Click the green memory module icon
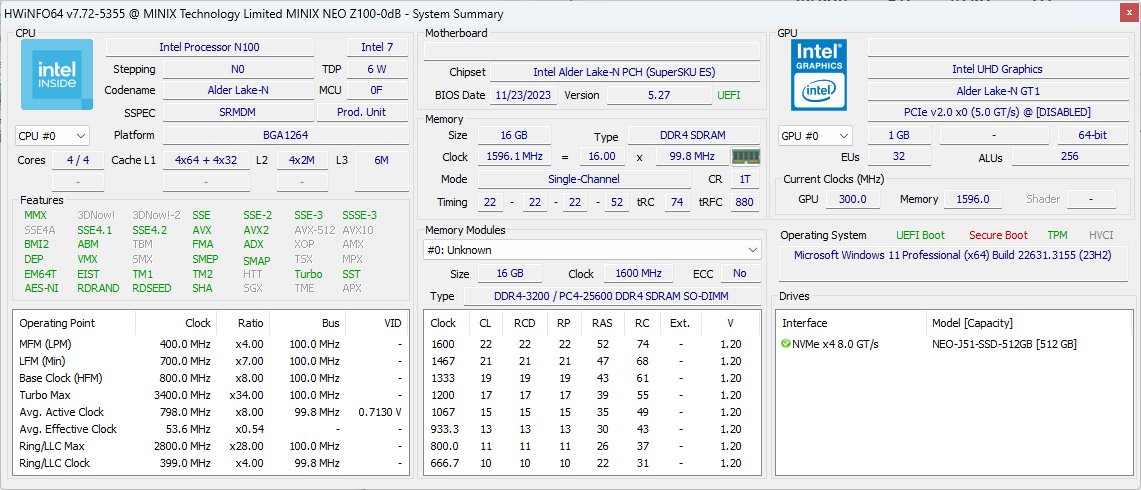This screenshot has height=490, width=1141. [x=746, y=157]
